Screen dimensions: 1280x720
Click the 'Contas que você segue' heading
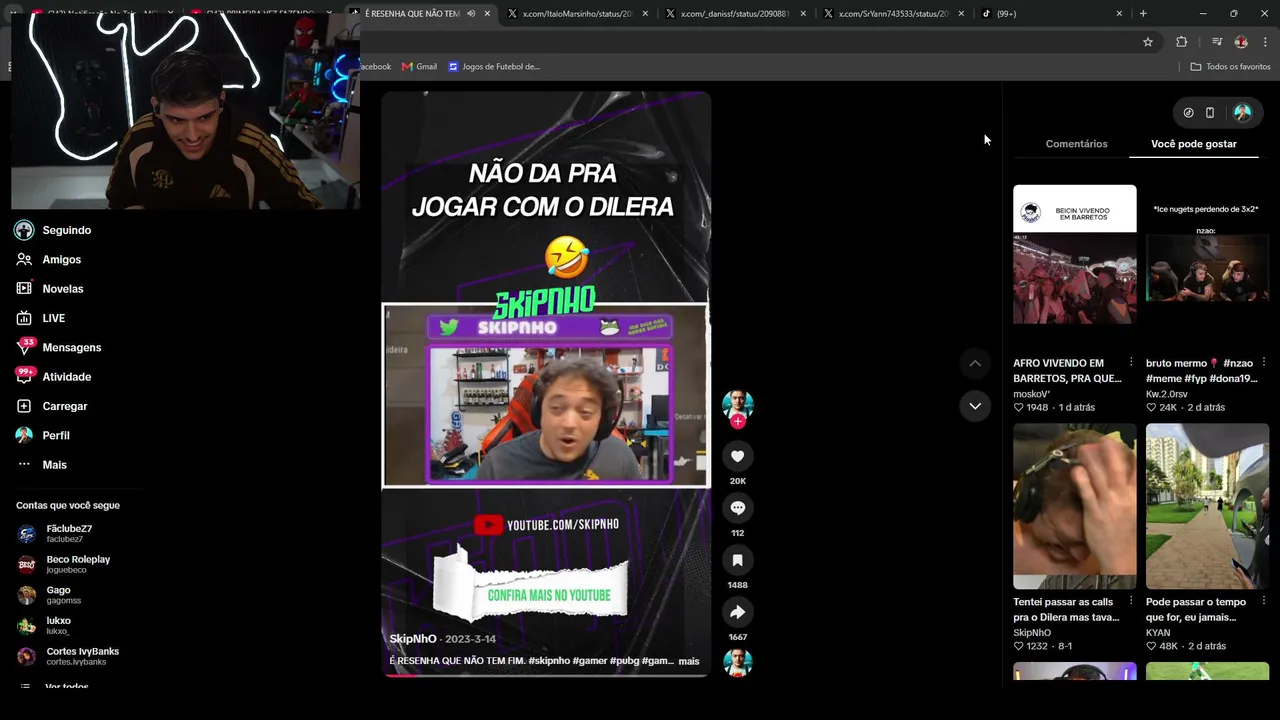(x=68, y=506)
